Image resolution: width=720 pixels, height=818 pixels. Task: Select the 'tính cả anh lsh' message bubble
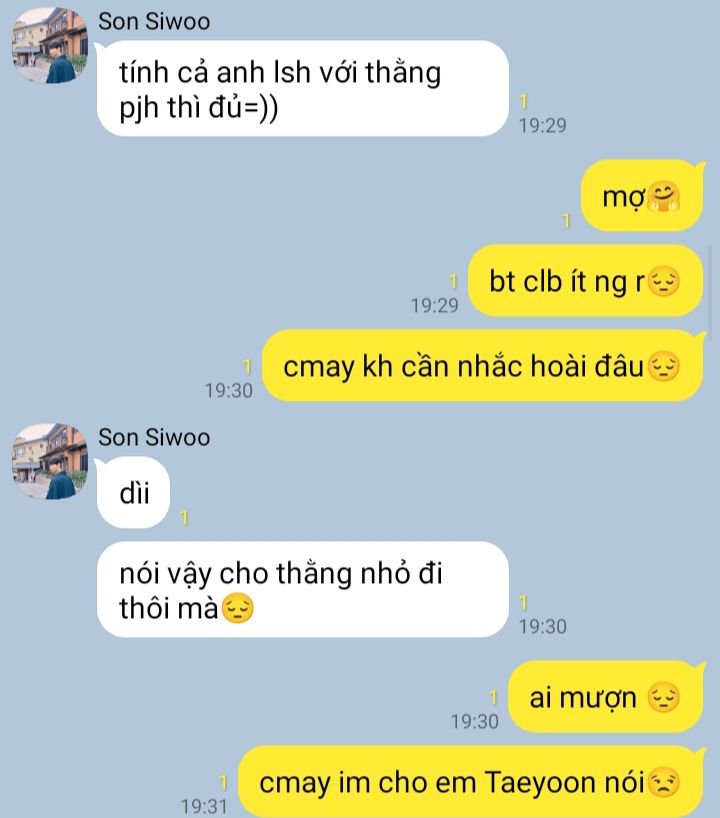pyautogui.click(x=303, y=89)
